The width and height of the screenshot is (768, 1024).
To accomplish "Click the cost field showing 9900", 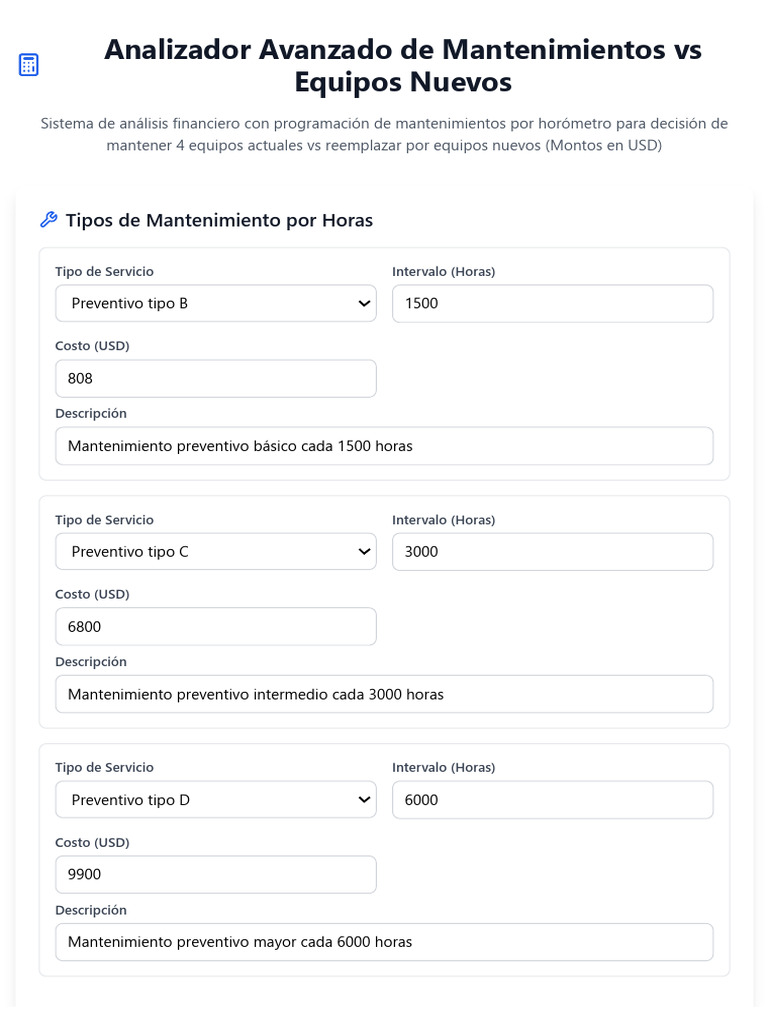I will pos(215,875).
